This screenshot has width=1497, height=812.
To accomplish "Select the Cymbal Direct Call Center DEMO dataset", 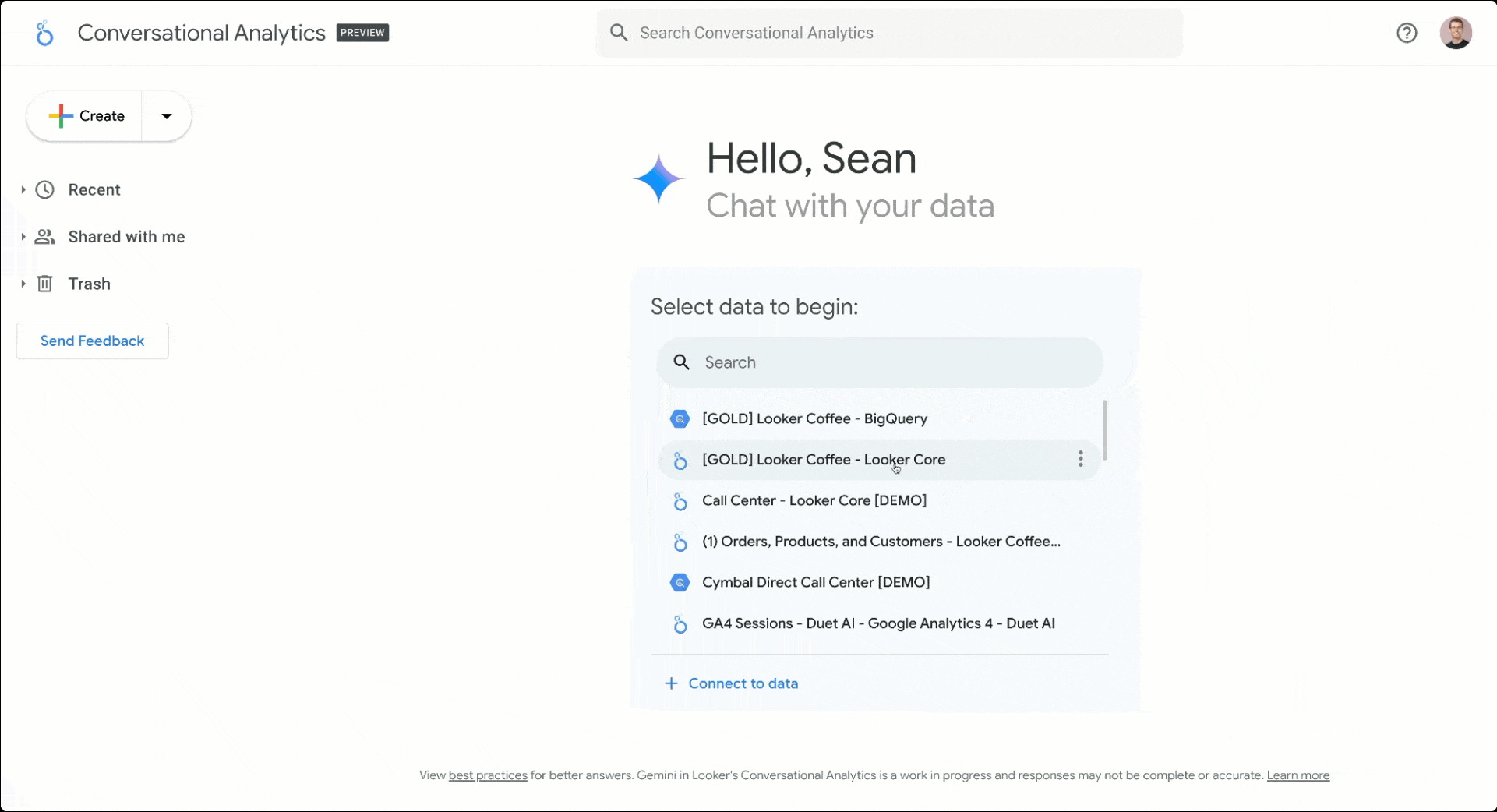I will click(x=815, y=582).
